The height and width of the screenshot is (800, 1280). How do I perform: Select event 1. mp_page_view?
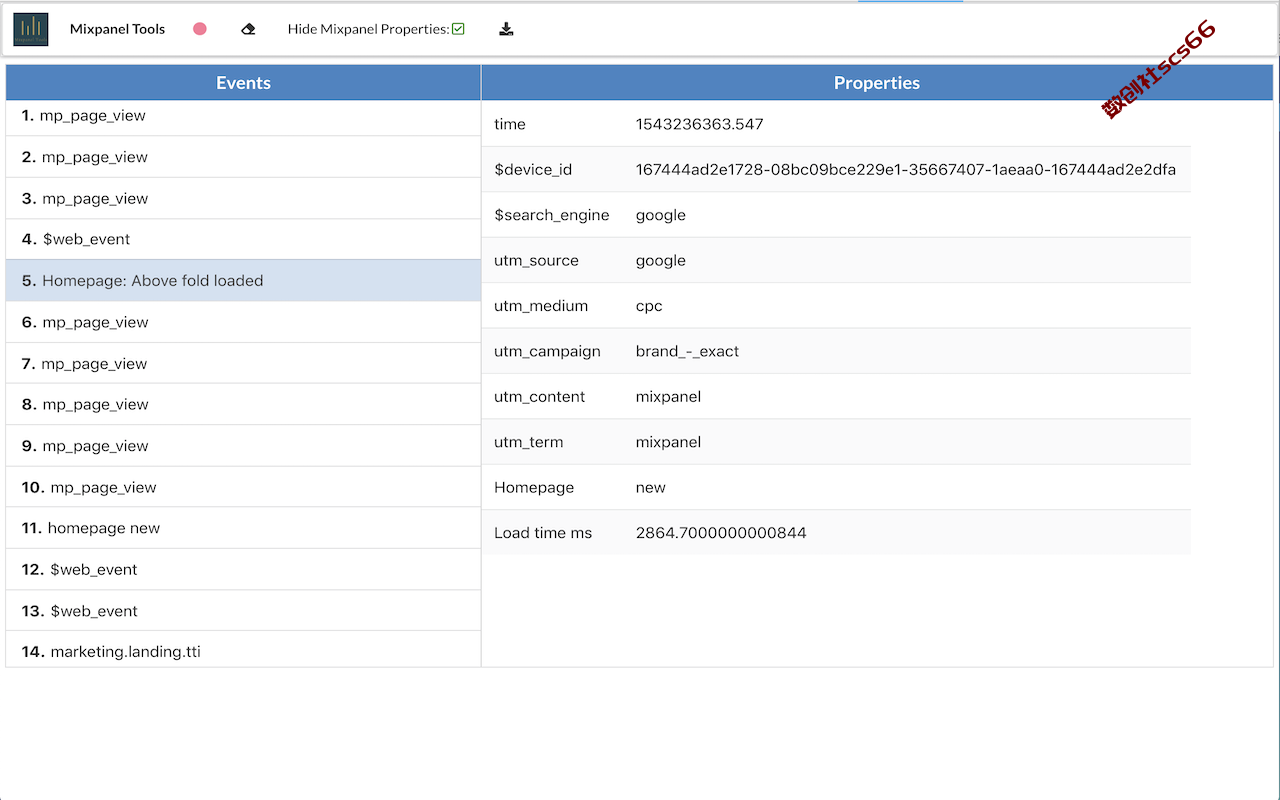243,116
